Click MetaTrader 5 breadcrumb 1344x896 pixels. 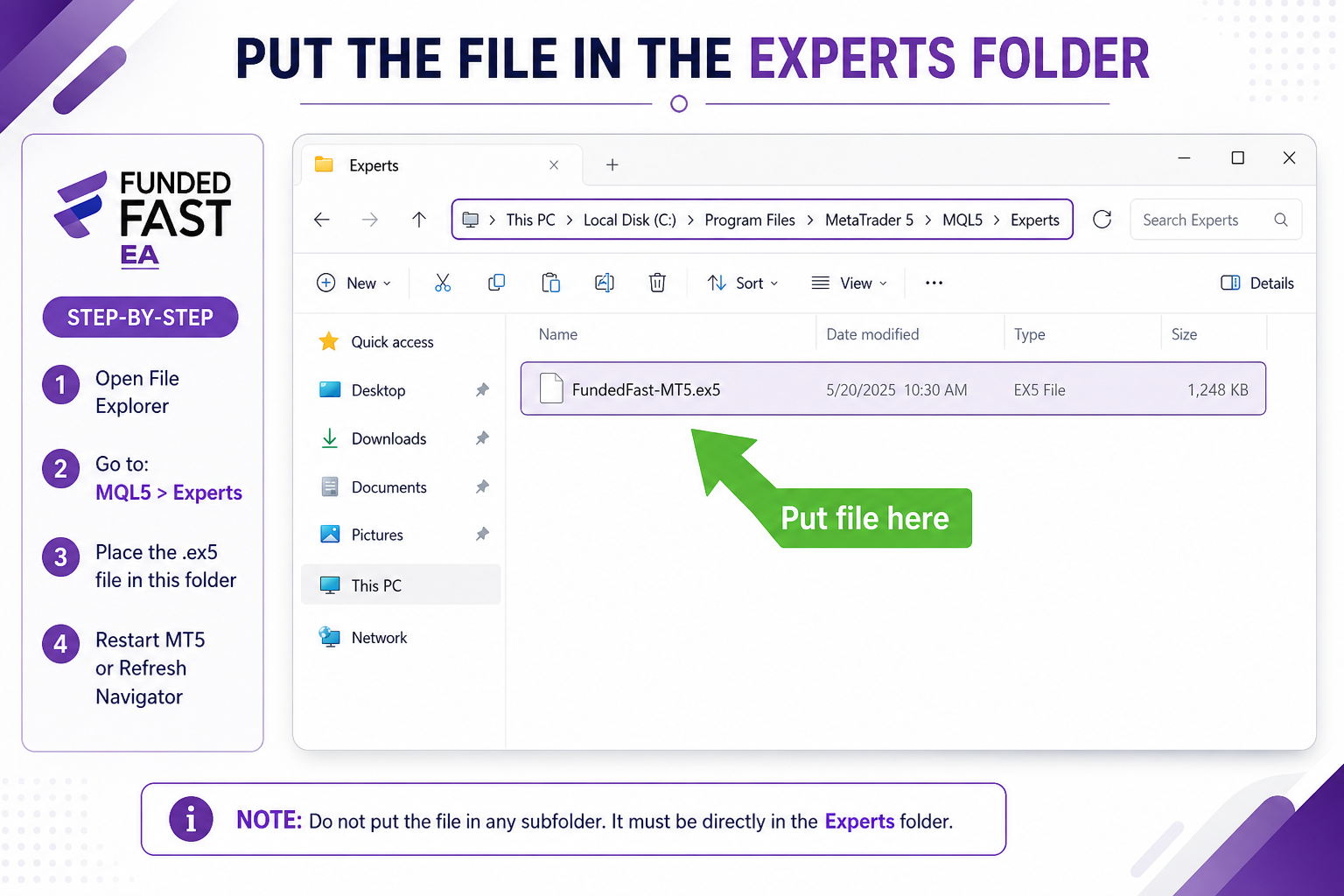(869, 220)
